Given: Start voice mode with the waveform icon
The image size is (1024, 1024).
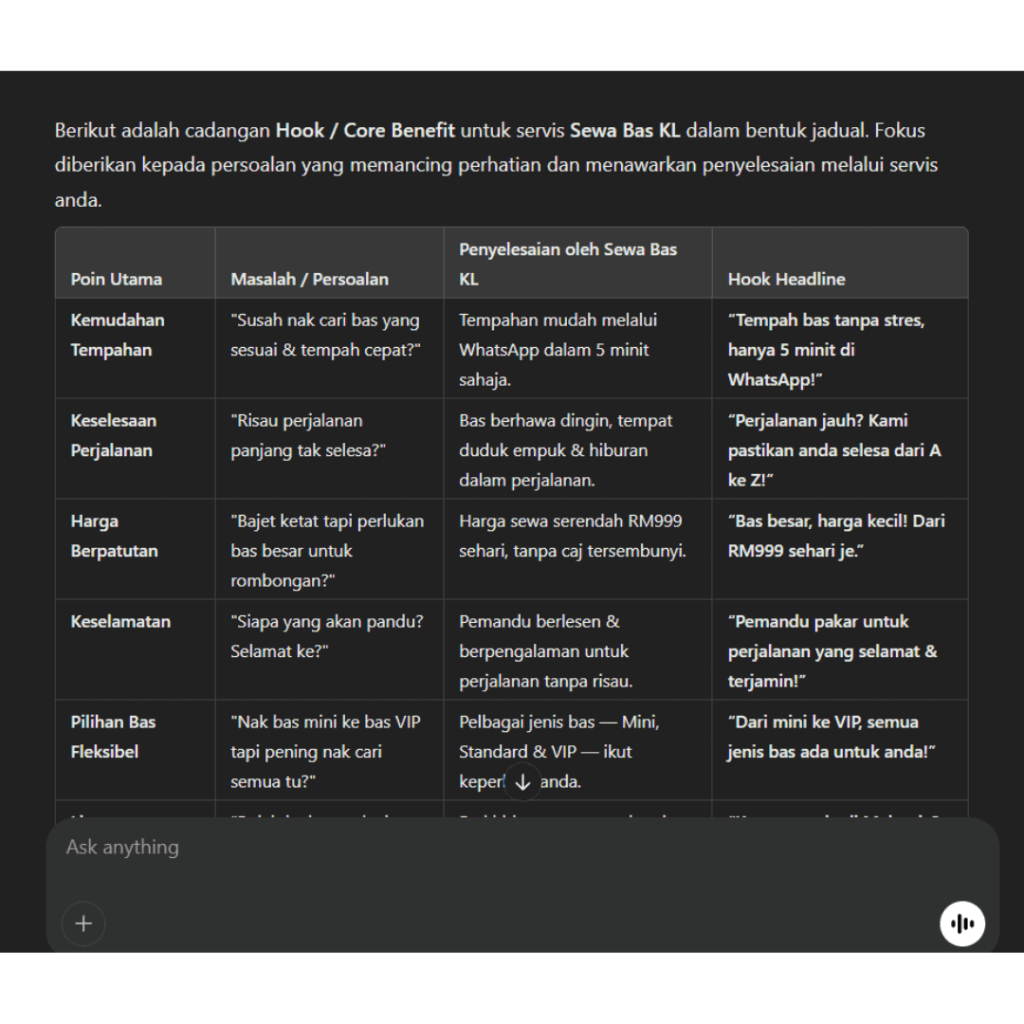Looking at the screenshot, I should 962,923.
